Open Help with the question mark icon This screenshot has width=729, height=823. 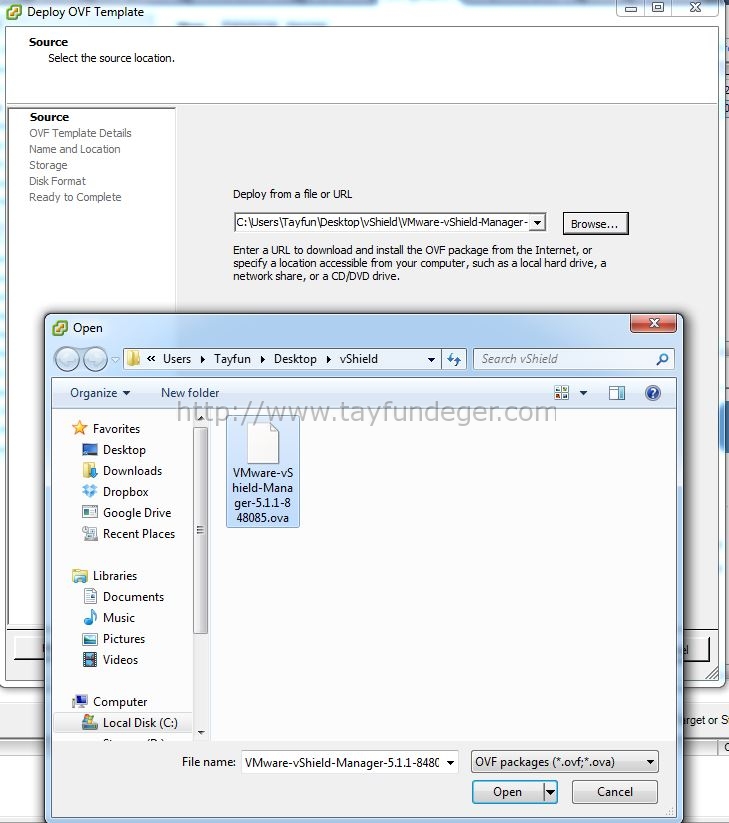point(653,393)
